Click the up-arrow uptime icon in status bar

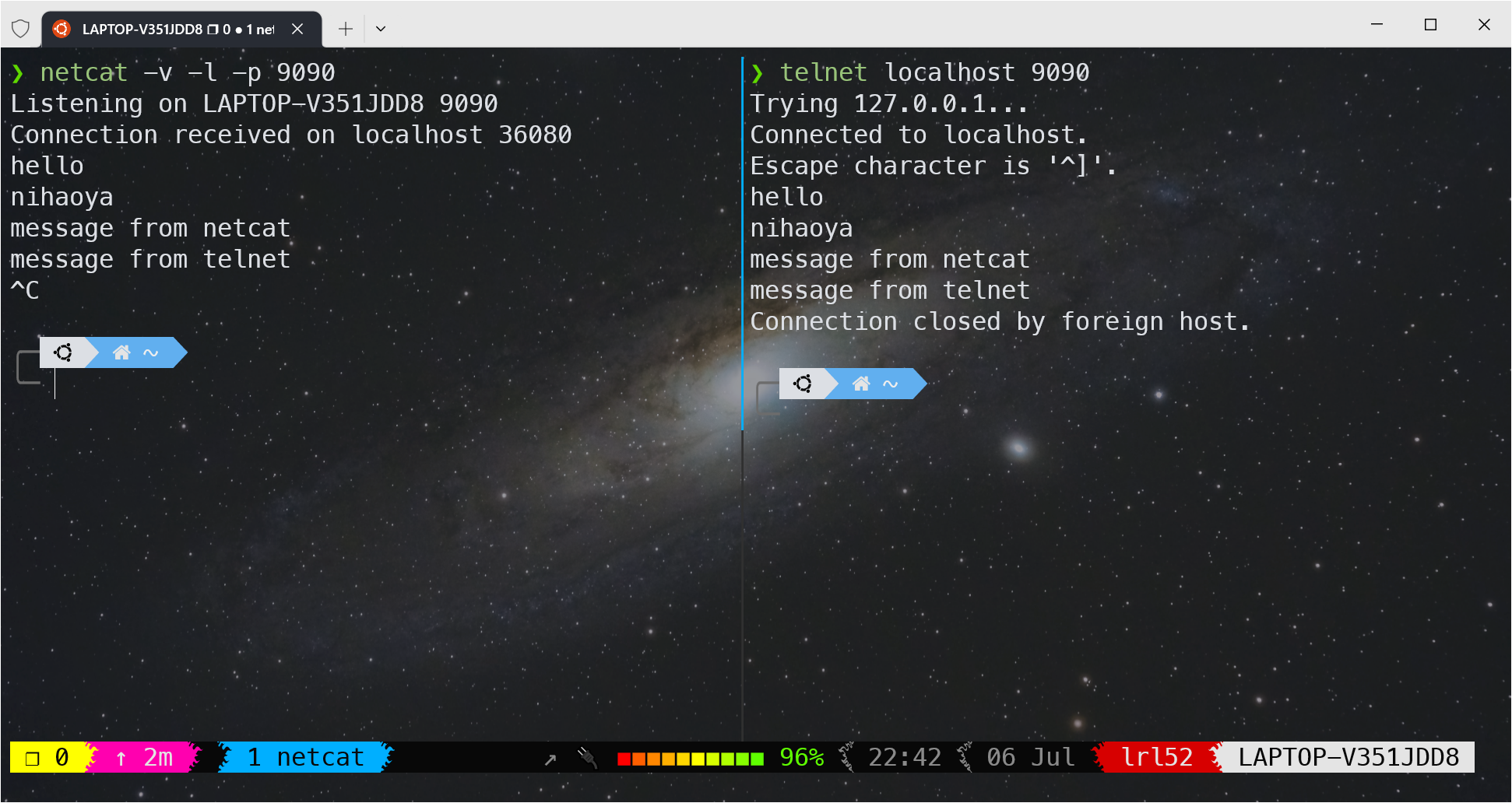(x=121, y=759)
